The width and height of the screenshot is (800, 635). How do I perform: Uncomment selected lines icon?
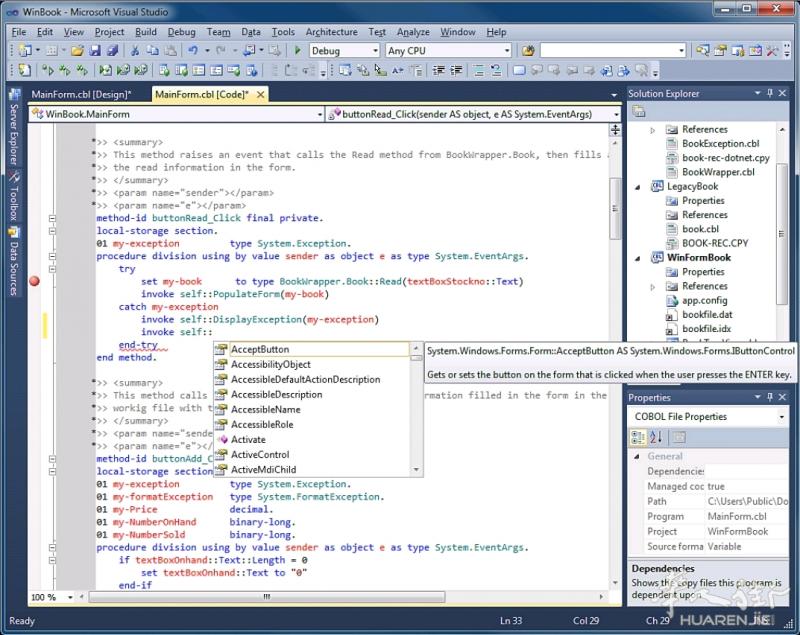coord(496,70)
